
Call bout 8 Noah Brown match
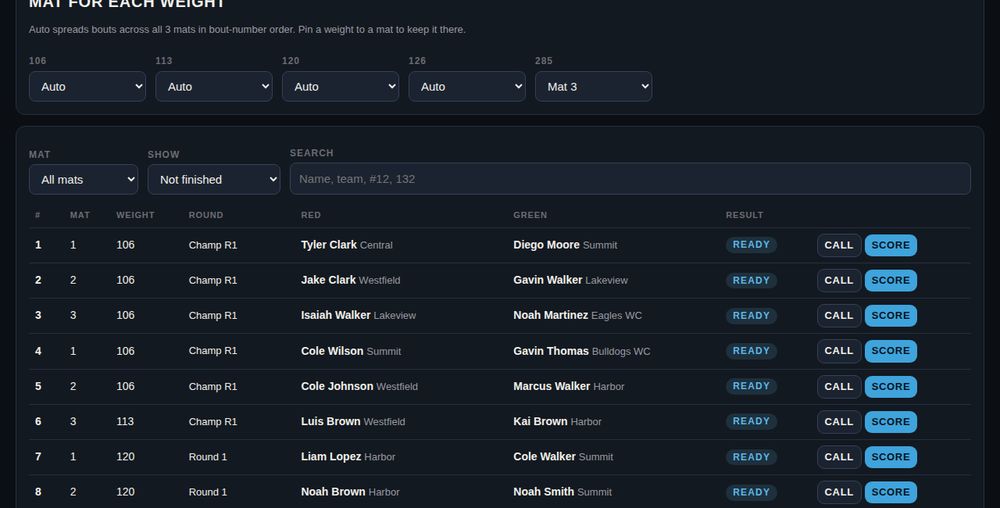(839, 492)
